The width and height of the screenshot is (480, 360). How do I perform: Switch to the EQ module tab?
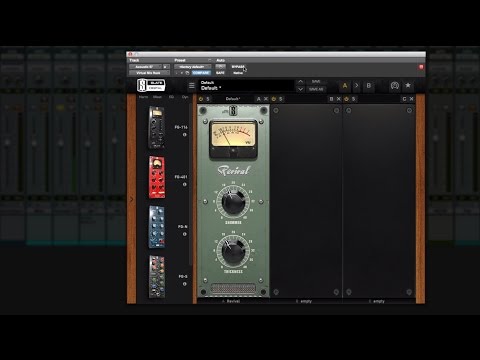[x=171, y=97]
